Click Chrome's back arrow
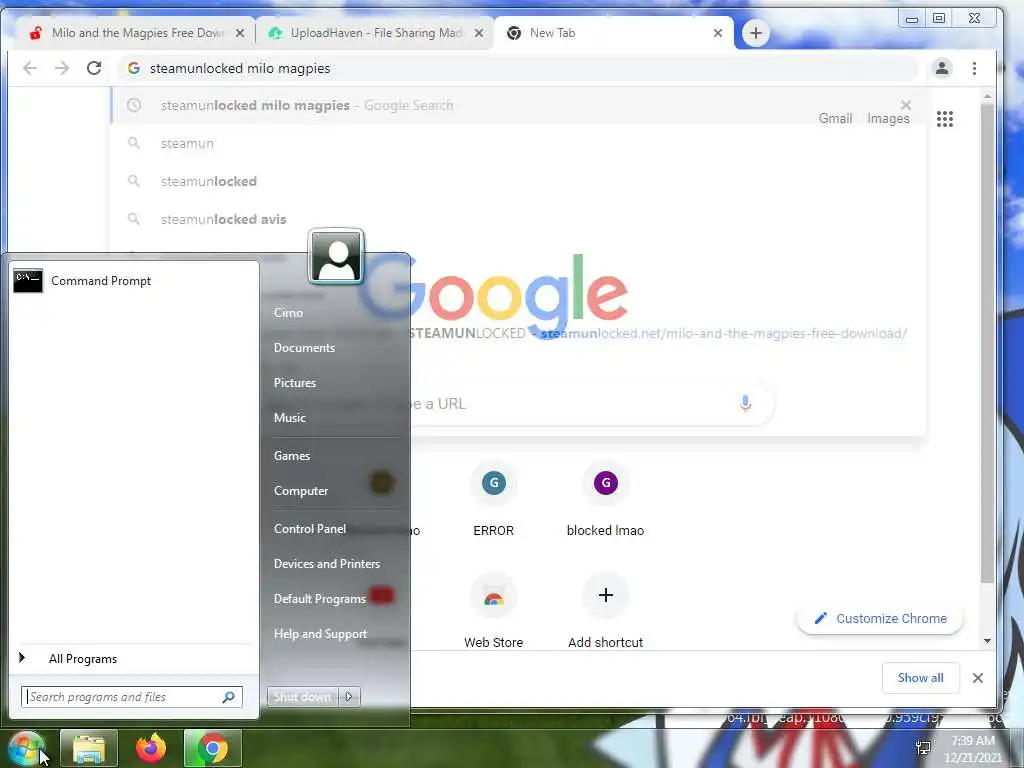This screenshot has width=1024, height=768. coord(30,68)
